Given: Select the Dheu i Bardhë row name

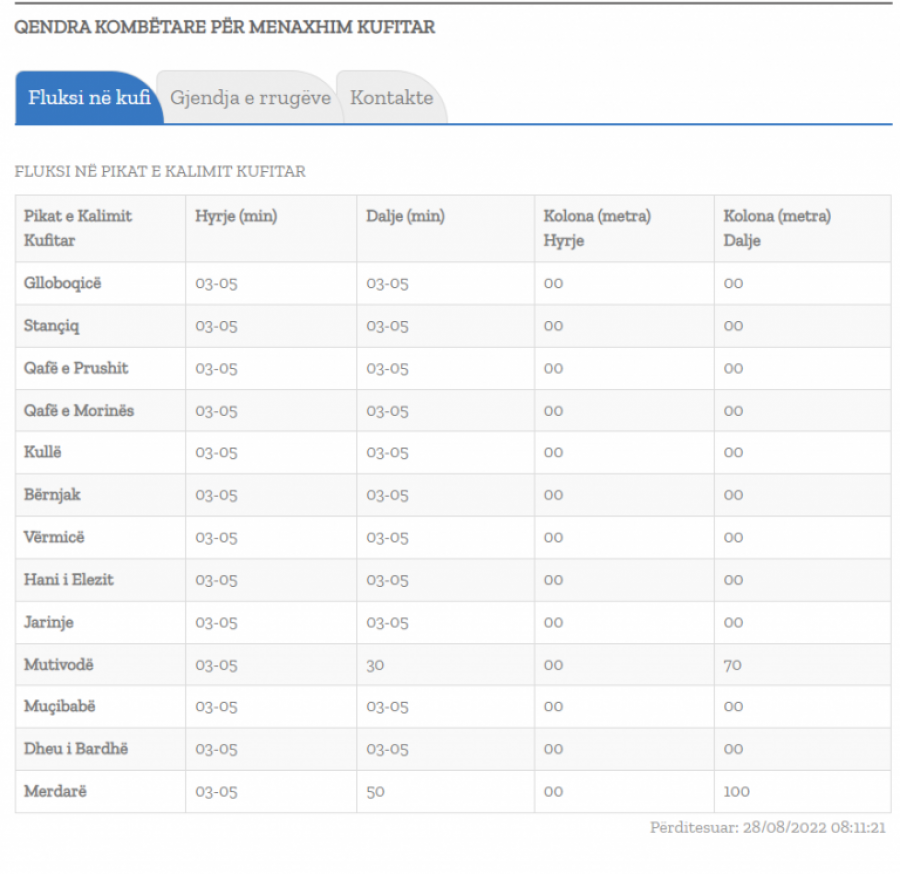Looking at the screenshot, I should coord(76,749).
